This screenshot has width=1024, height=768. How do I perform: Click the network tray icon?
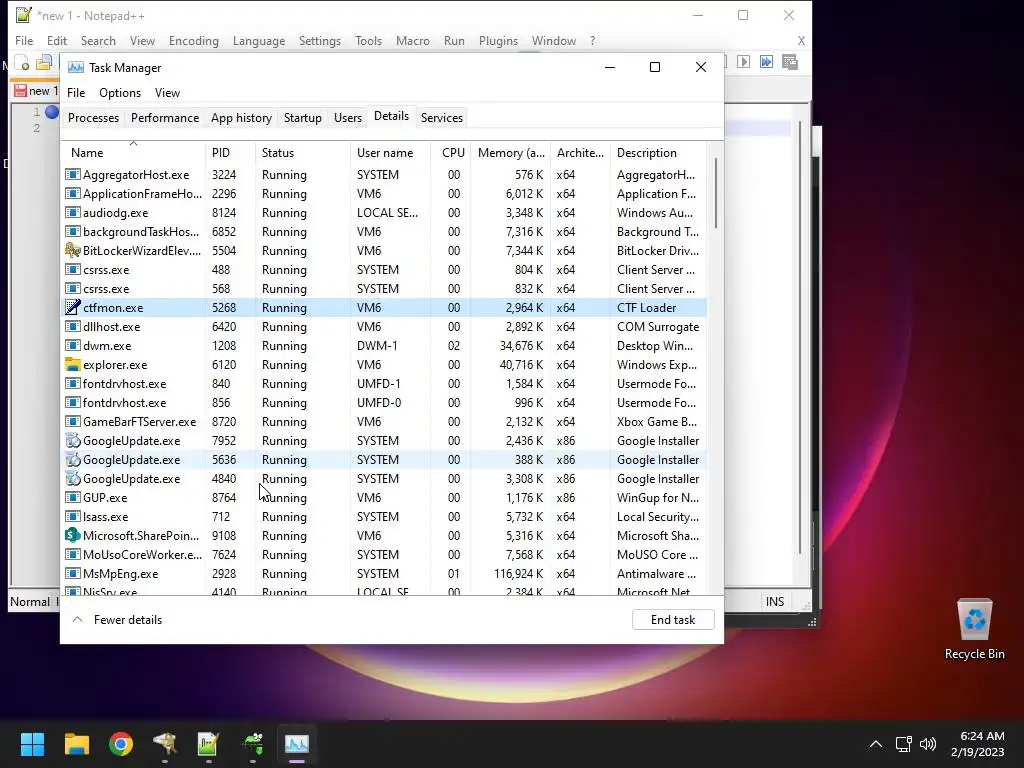[903, 744]
